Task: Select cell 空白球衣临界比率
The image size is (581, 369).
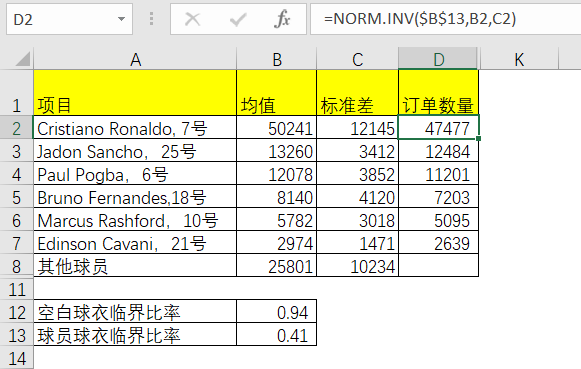Action: [135, 311]
